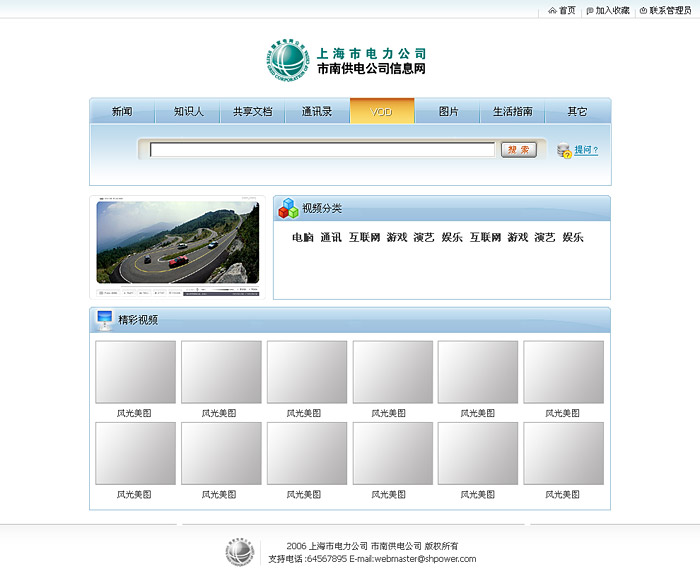Open the 共享文档 tab
The image size is (700, 581).
click(253, 111)
